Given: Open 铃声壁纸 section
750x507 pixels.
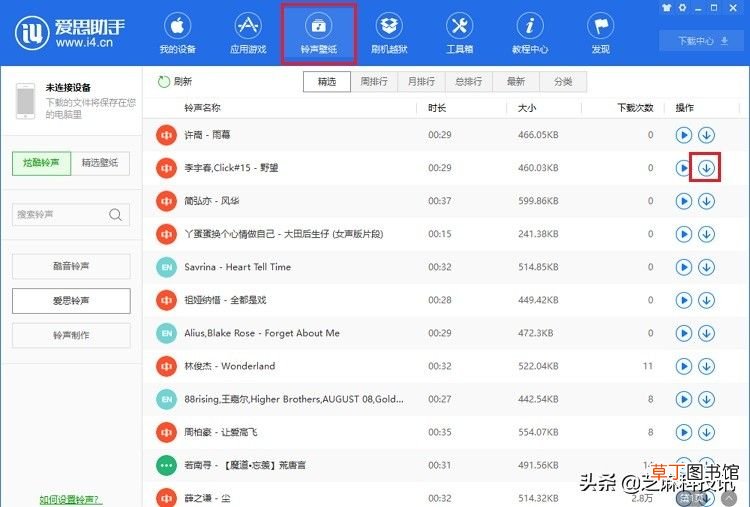Looking at the screenshot, I should 319,33.
